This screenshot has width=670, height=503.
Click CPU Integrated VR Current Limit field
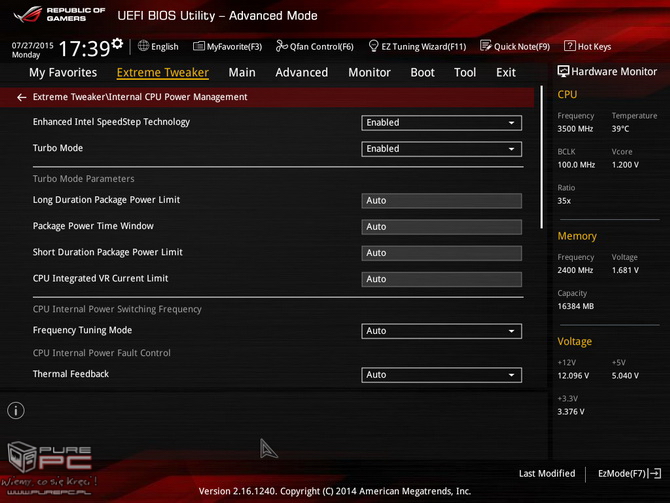[x=441, y=279]
